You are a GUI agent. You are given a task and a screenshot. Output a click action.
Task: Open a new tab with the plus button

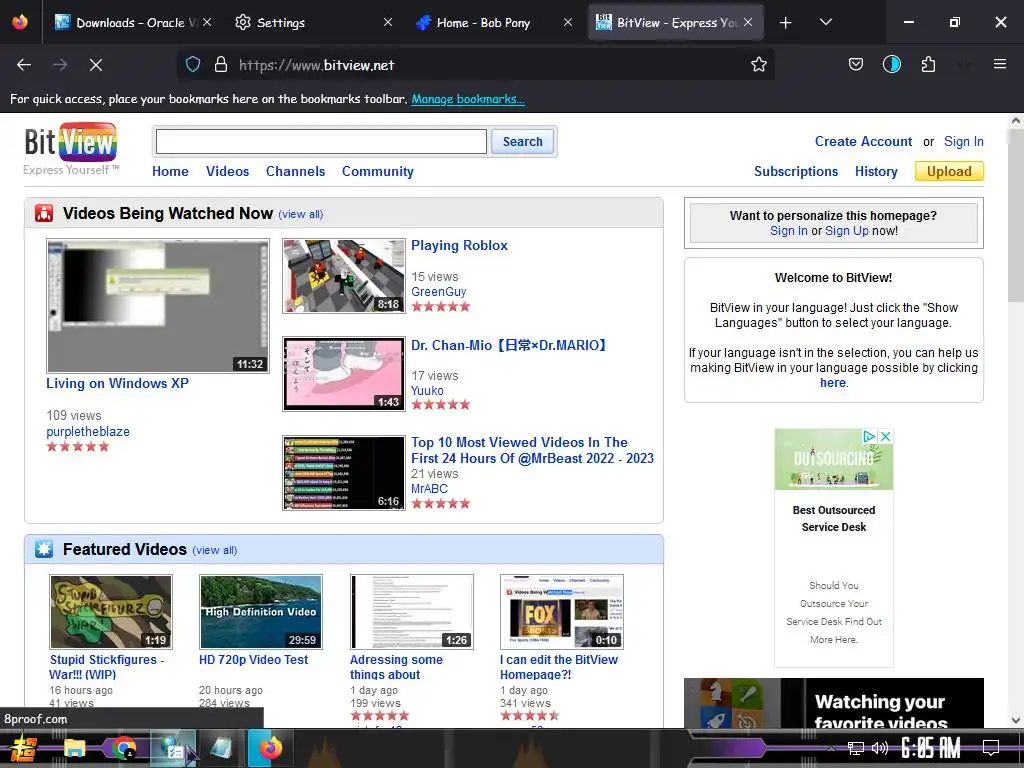click(x=785, y=23)
